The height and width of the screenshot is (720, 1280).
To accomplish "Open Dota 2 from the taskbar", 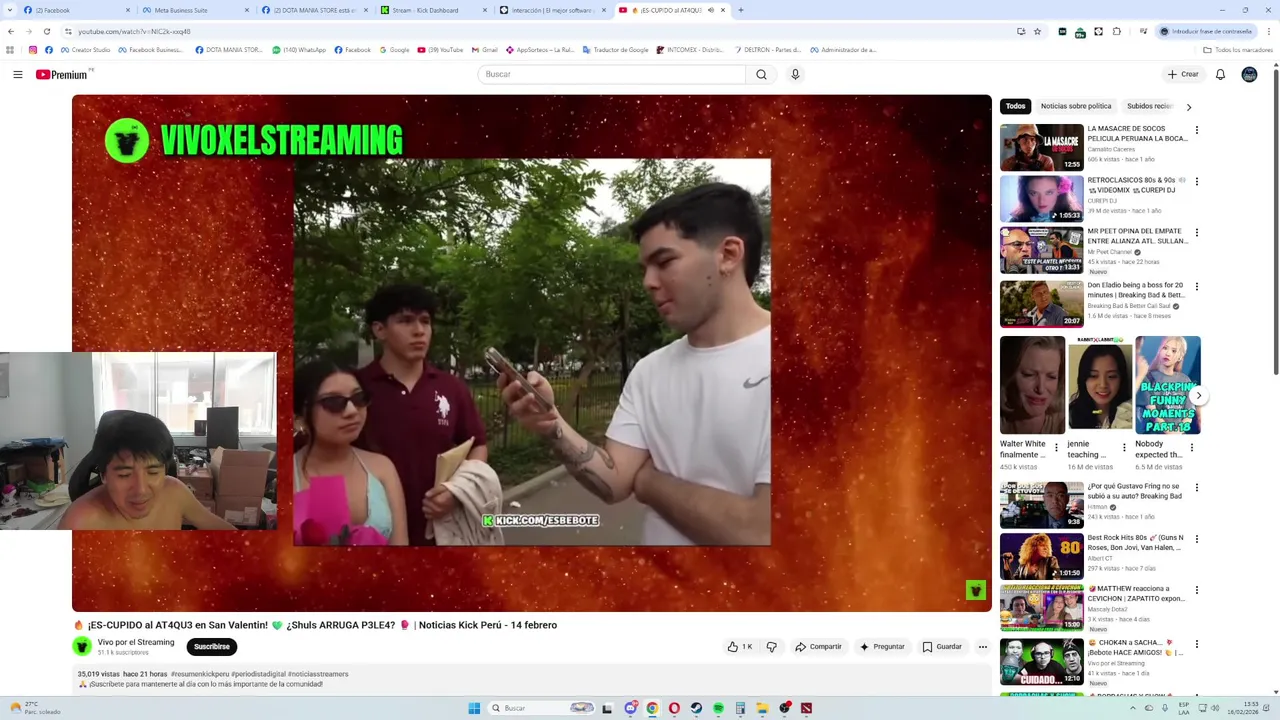I will coord(806,708).
